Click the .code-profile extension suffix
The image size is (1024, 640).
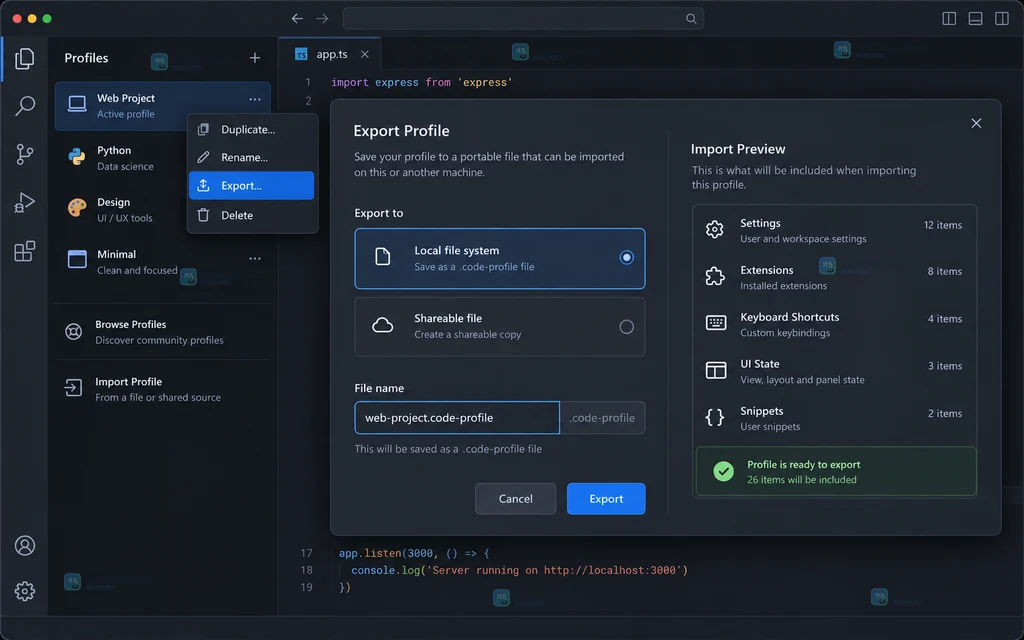[x=602, y=418]
